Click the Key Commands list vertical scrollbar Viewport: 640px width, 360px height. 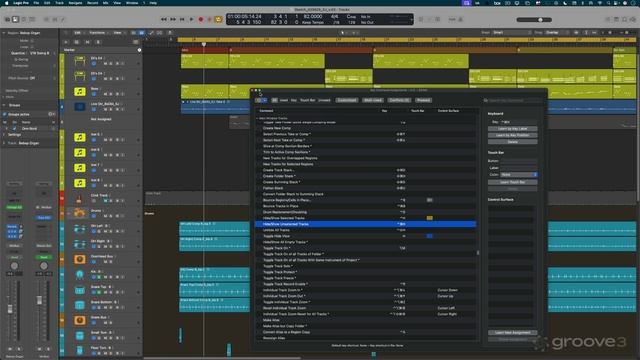(478, 253)
